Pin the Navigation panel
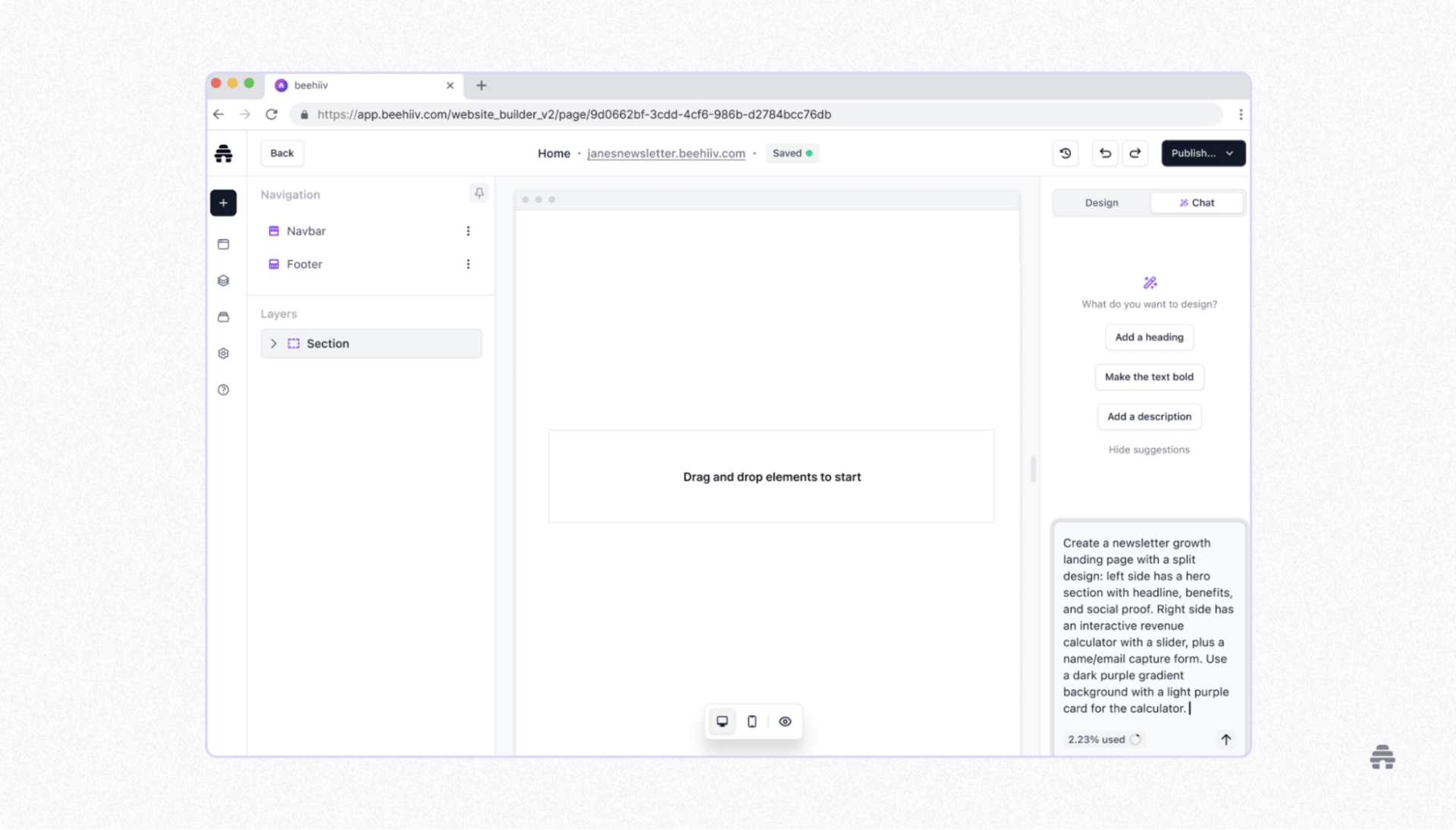This screenshot has width=1456, height=830. (x=479, y=194)
